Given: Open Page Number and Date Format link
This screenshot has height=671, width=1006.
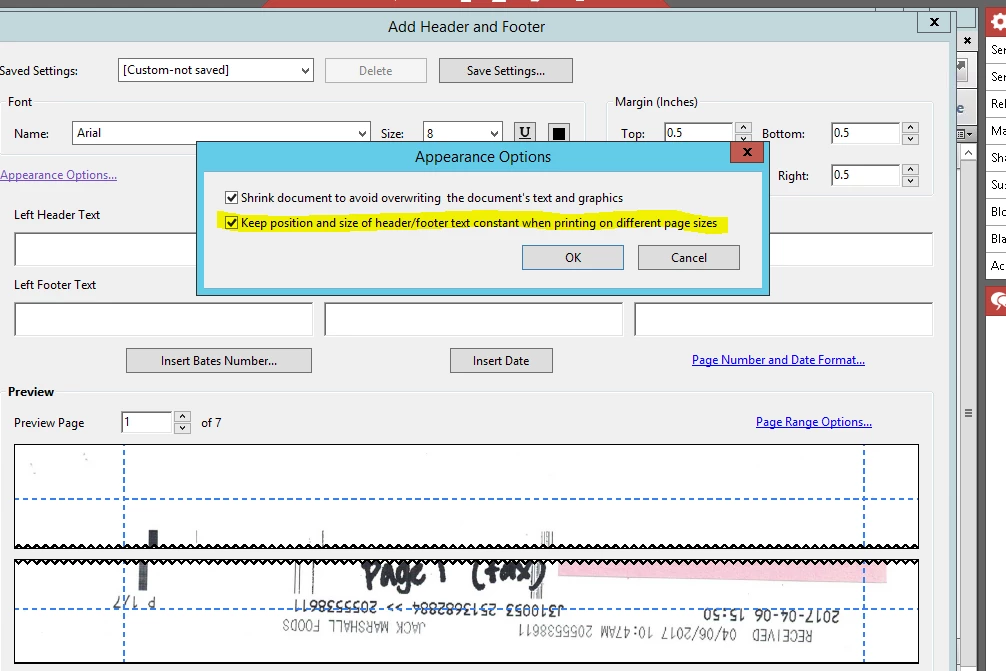Looking at the screenshot, I should [778, 360].
